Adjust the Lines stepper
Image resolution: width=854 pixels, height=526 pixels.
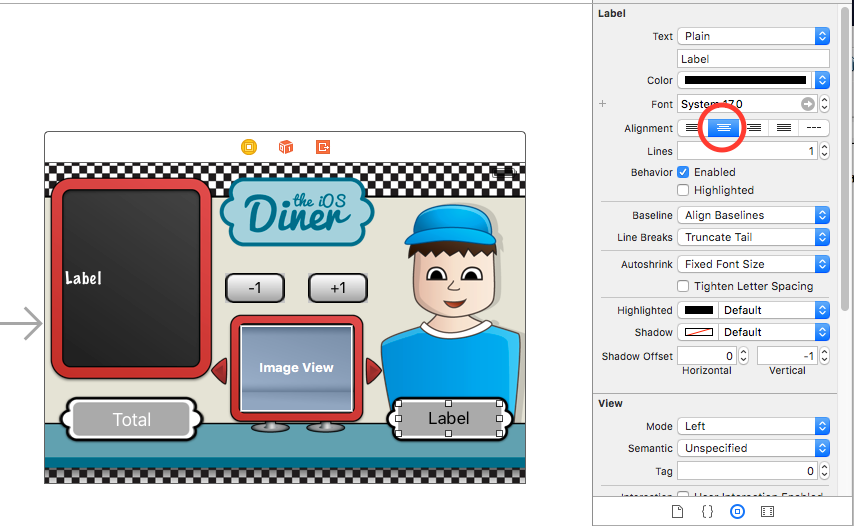[824, 151]
